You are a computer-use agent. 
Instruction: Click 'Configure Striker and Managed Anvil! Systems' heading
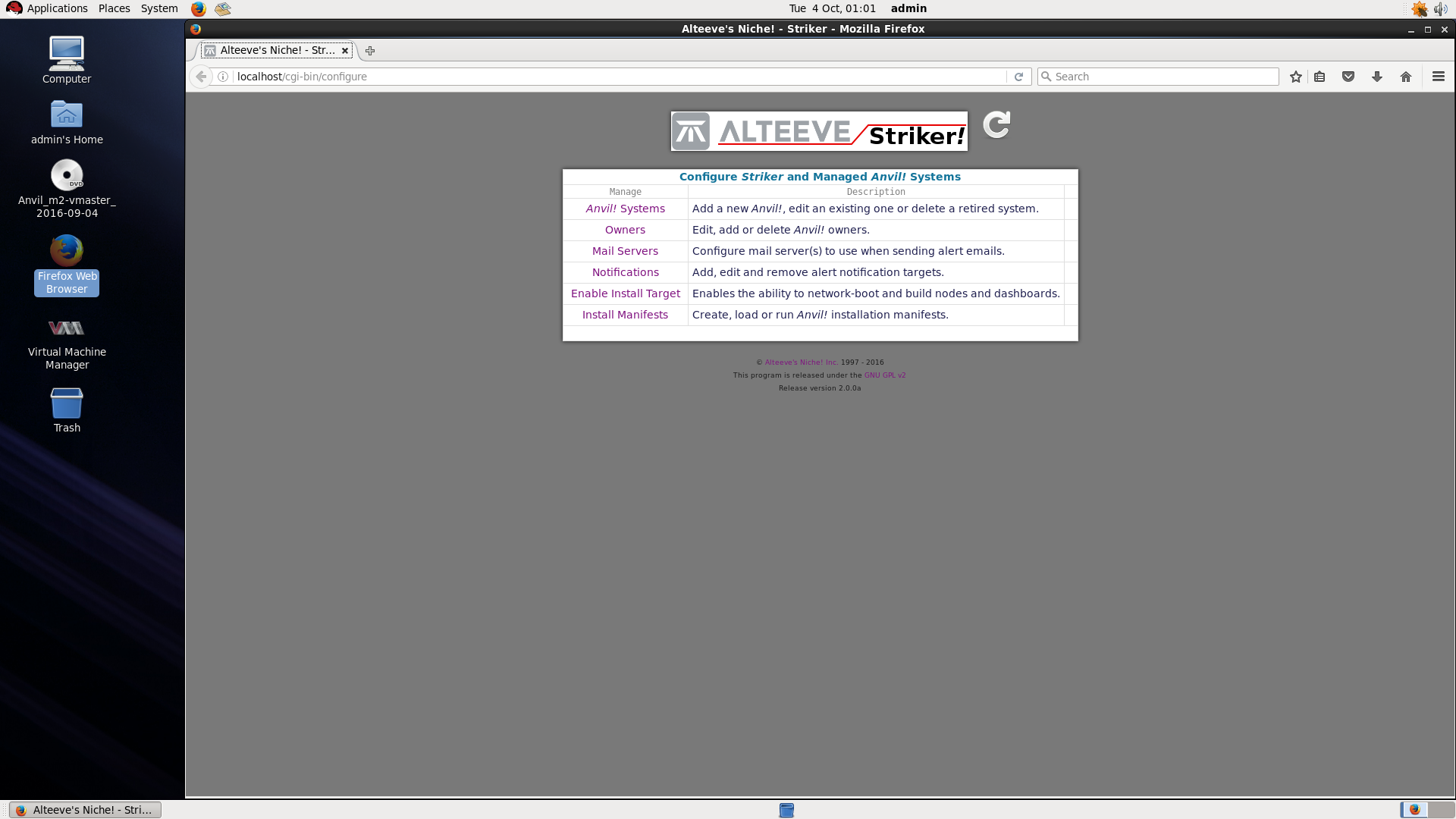(820, 177)
